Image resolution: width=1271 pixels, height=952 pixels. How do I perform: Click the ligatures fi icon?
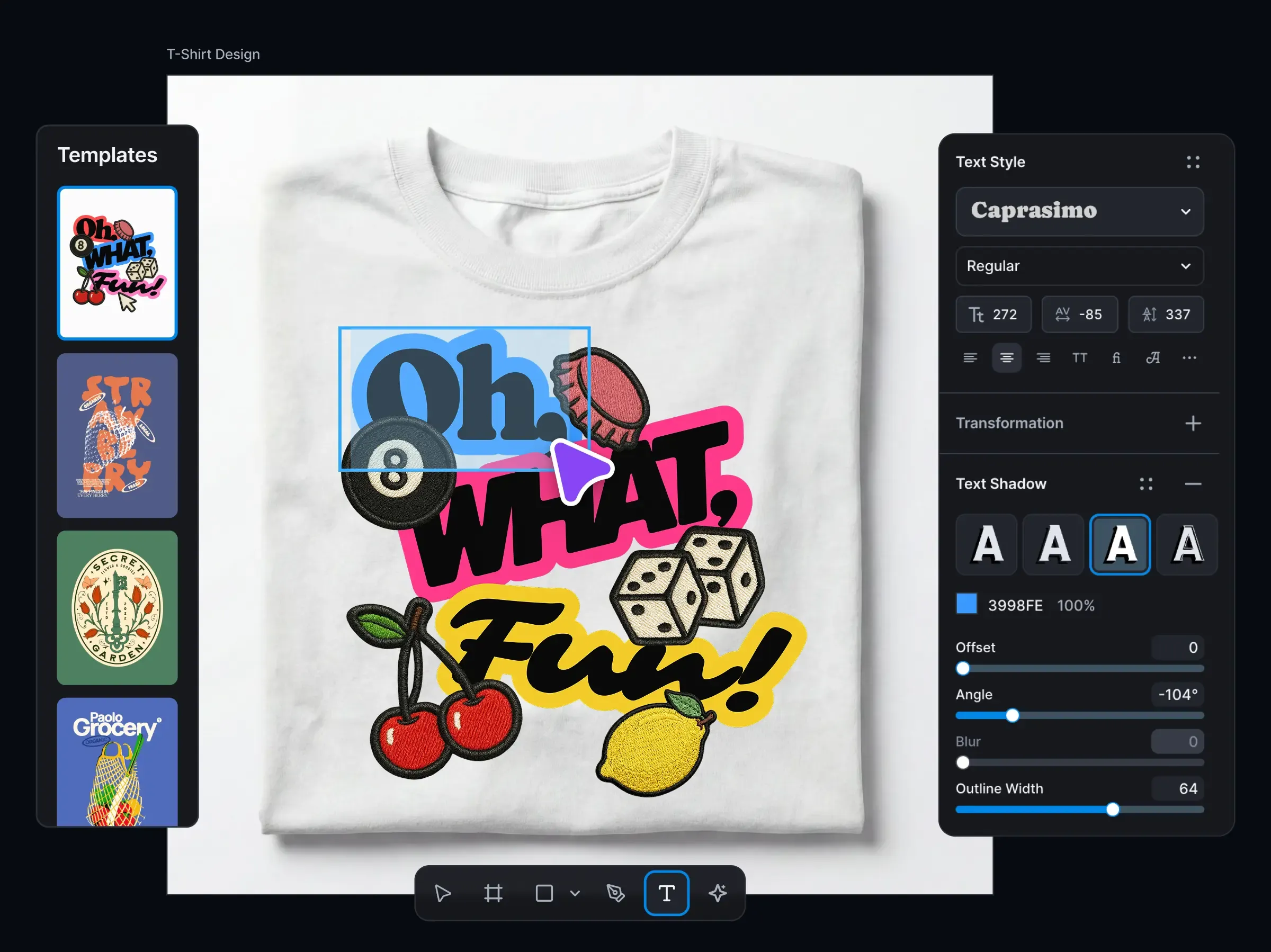[x=1116, y=358]
